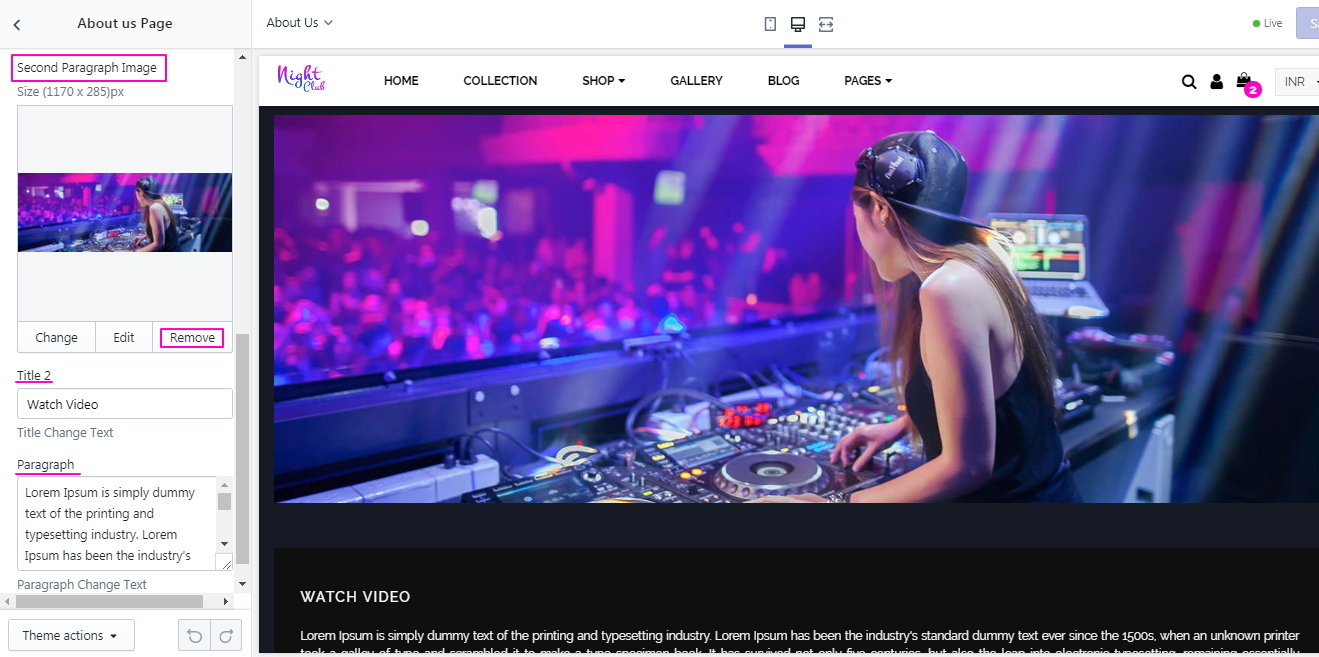Switch to fullscreen width preview icon

point(826,24)
